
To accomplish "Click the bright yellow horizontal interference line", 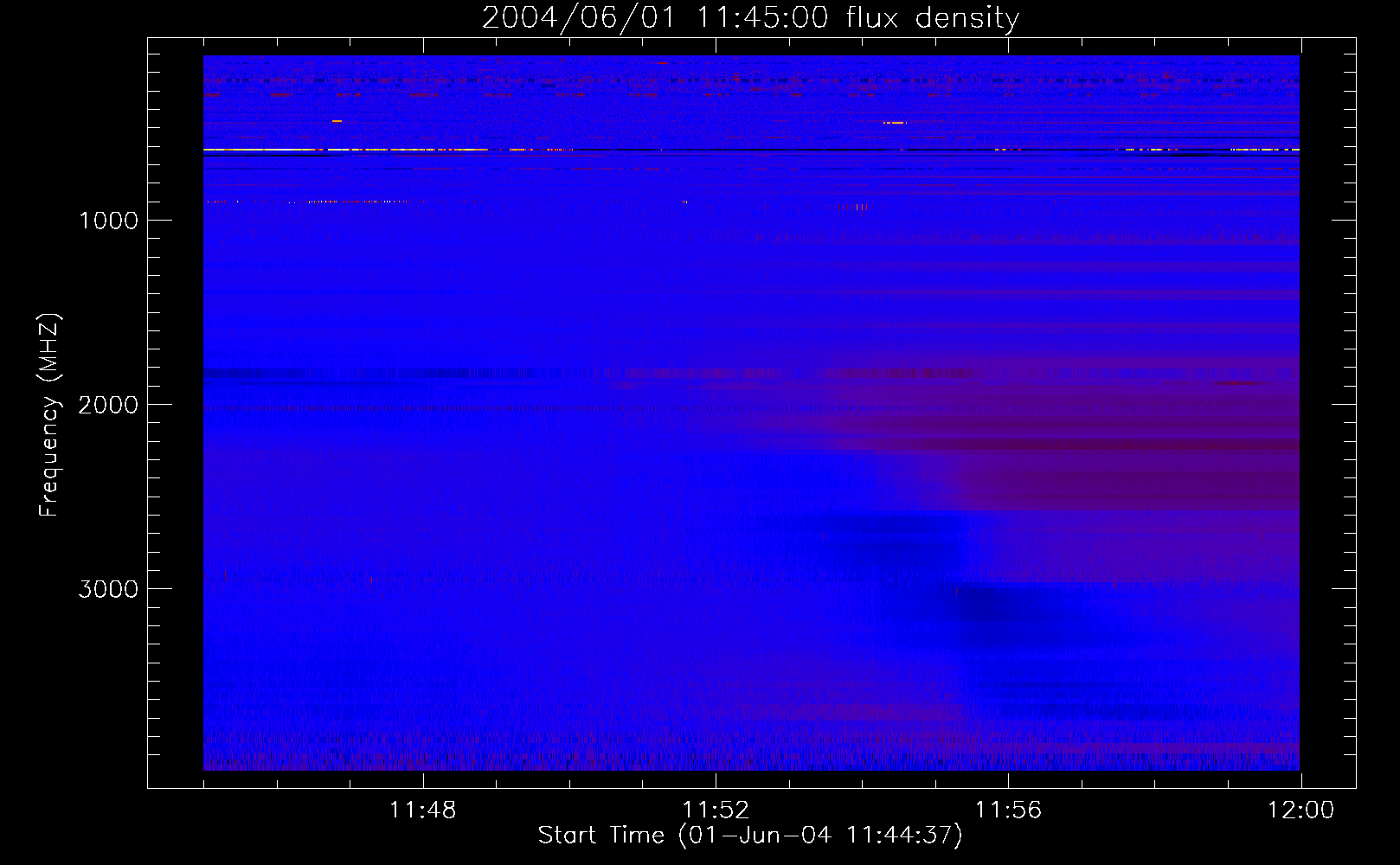I will [x=346, y=150].
